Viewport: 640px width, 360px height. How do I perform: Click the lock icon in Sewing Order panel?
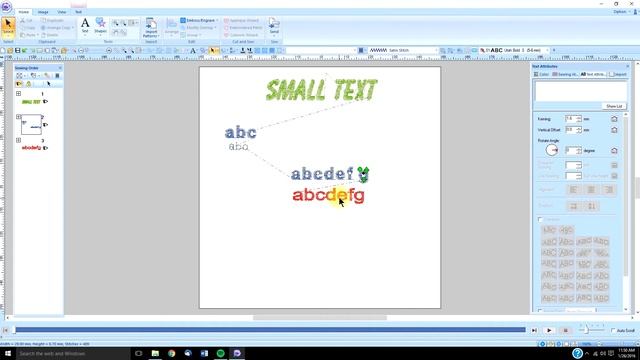(x=29, y=84)
